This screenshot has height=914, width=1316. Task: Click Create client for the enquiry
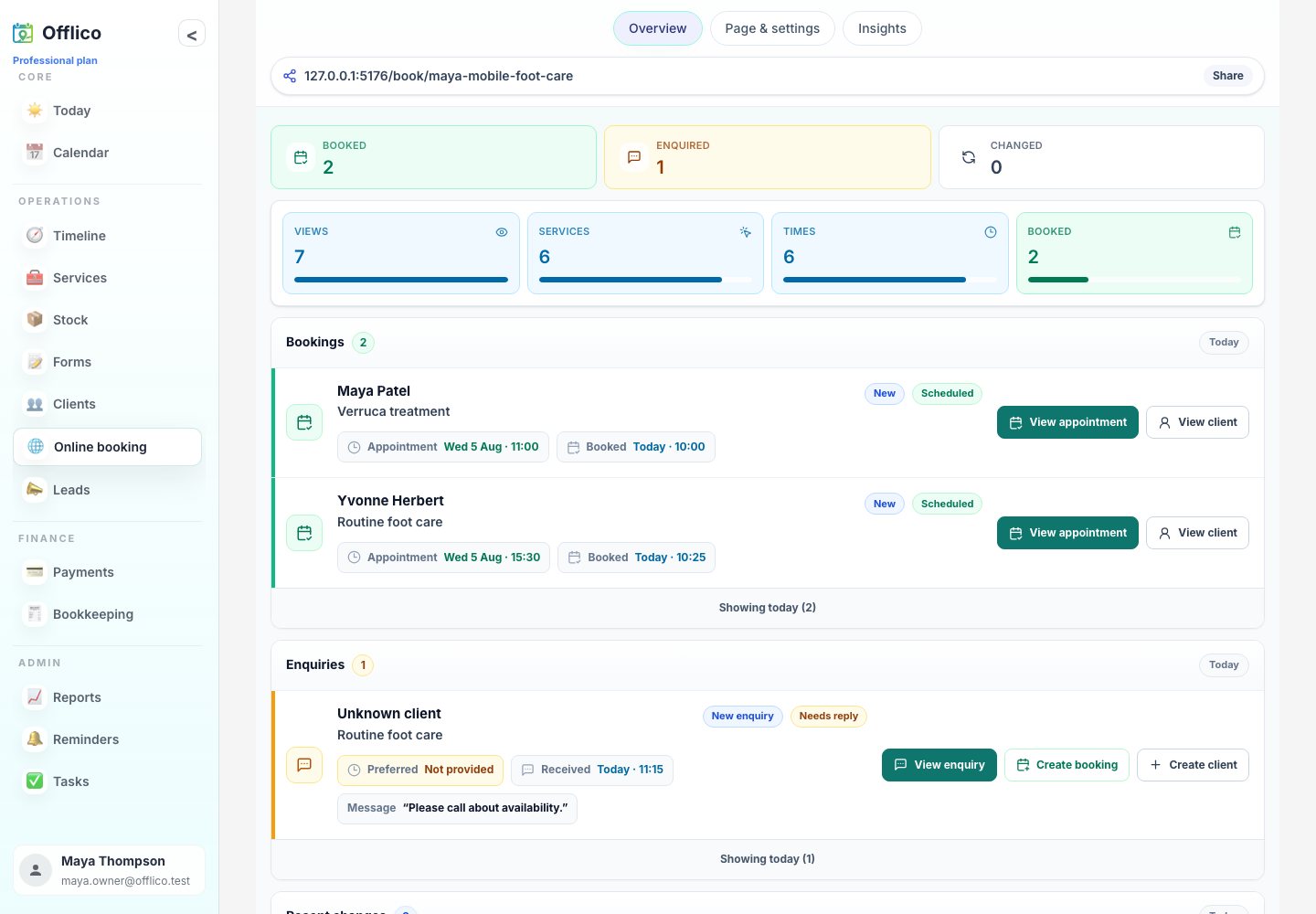coord(1193,765)
